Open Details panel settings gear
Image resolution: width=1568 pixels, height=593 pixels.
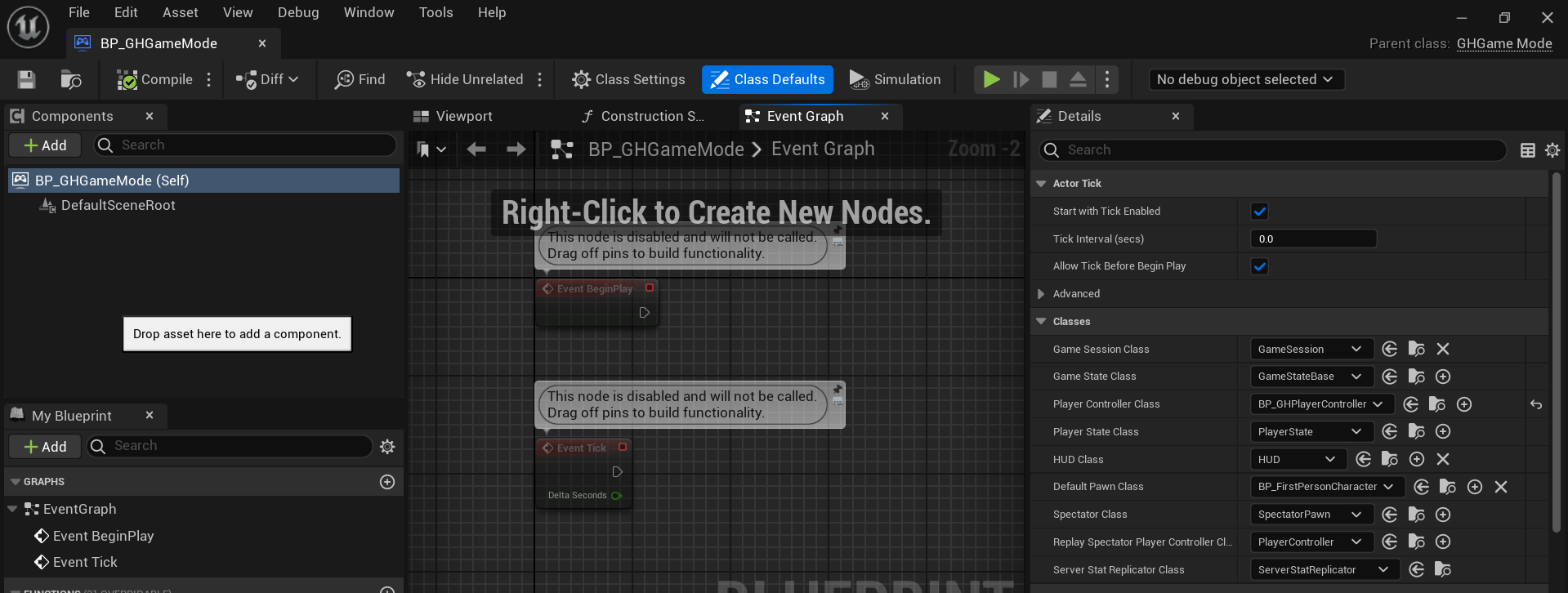(x=1552, y=149)
